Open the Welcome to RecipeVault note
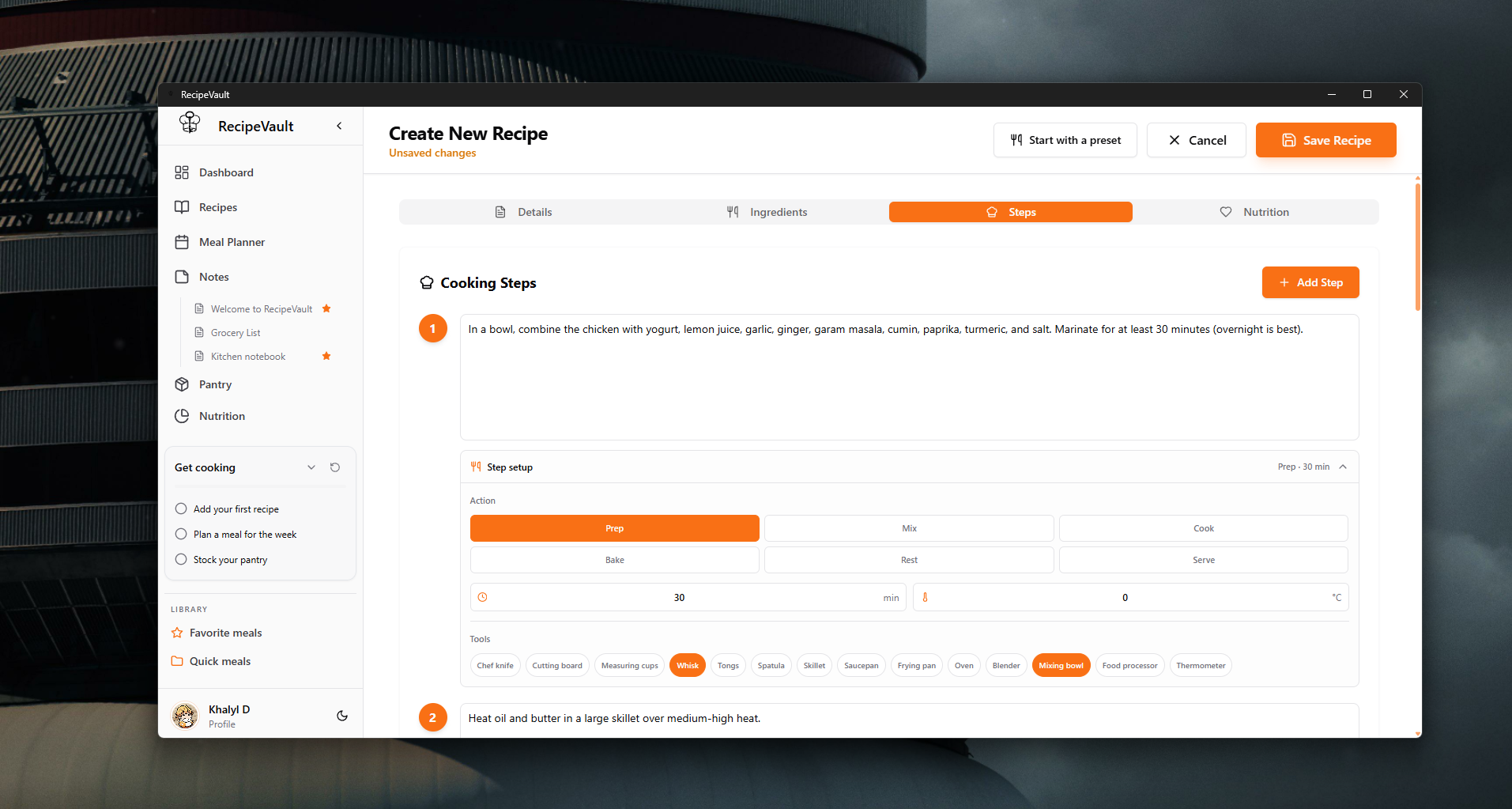1512x809 pixels. (x=261, y=309)
